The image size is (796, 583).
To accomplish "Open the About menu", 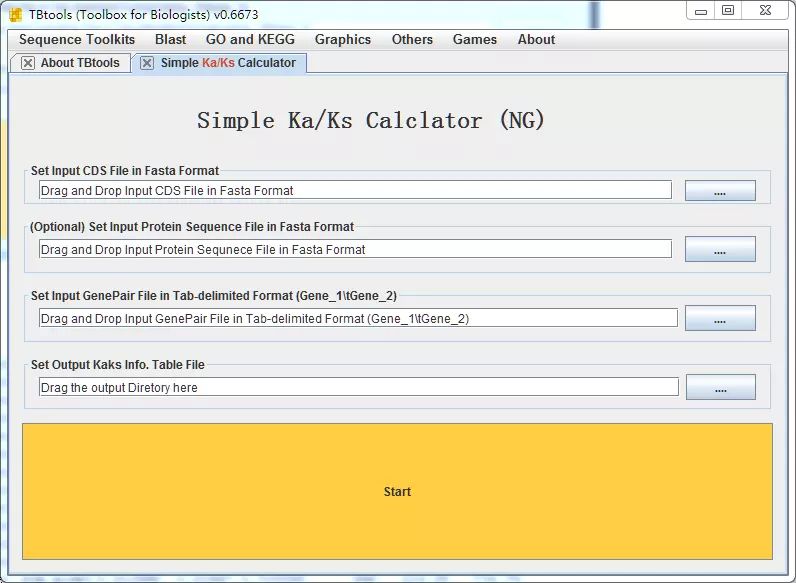I will pyautogui.click(x=536, y=40).
